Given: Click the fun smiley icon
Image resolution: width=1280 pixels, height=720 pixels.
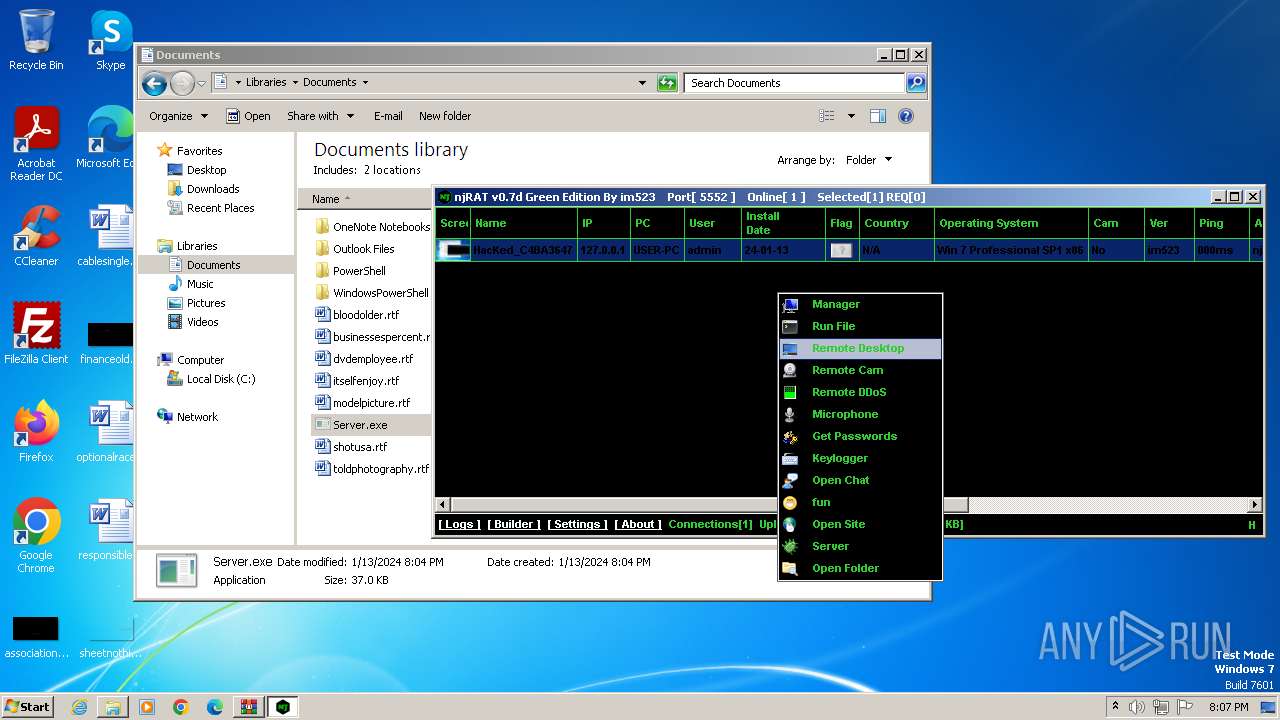Looking at the screenshot, I should coord(790,503).
